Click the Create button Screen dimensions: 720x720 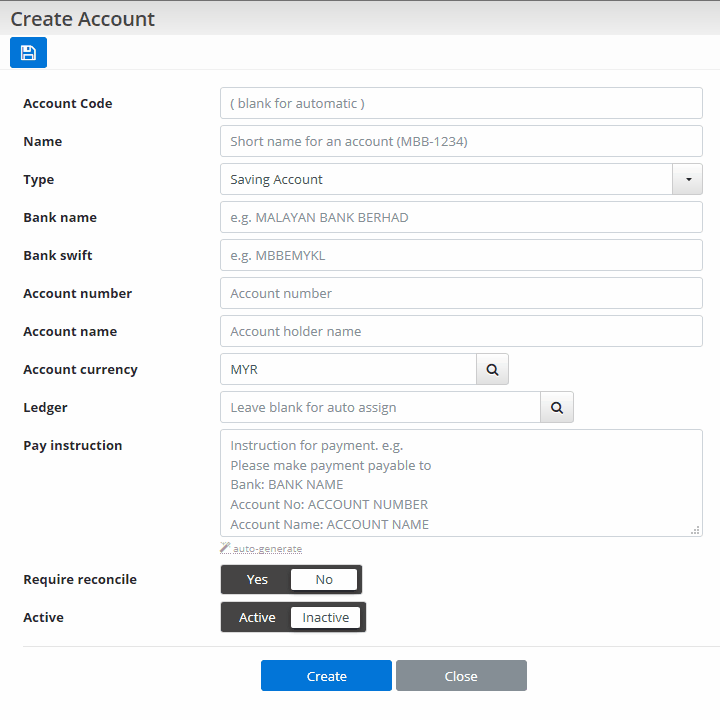(x=326, y=675)
